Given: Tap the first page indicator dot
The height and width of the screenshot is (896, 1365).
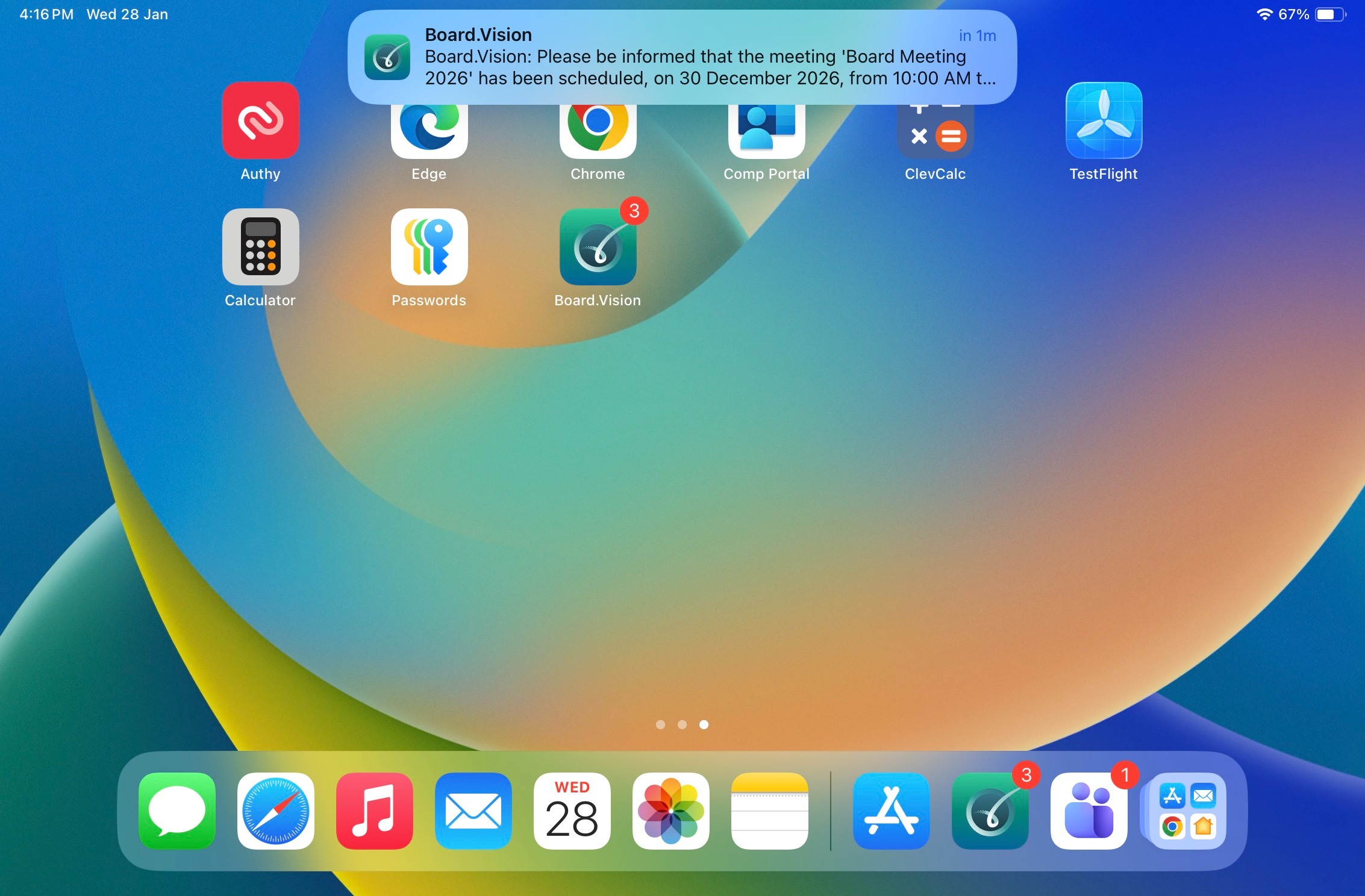Looking at the screenshot, I should point(660,724).
